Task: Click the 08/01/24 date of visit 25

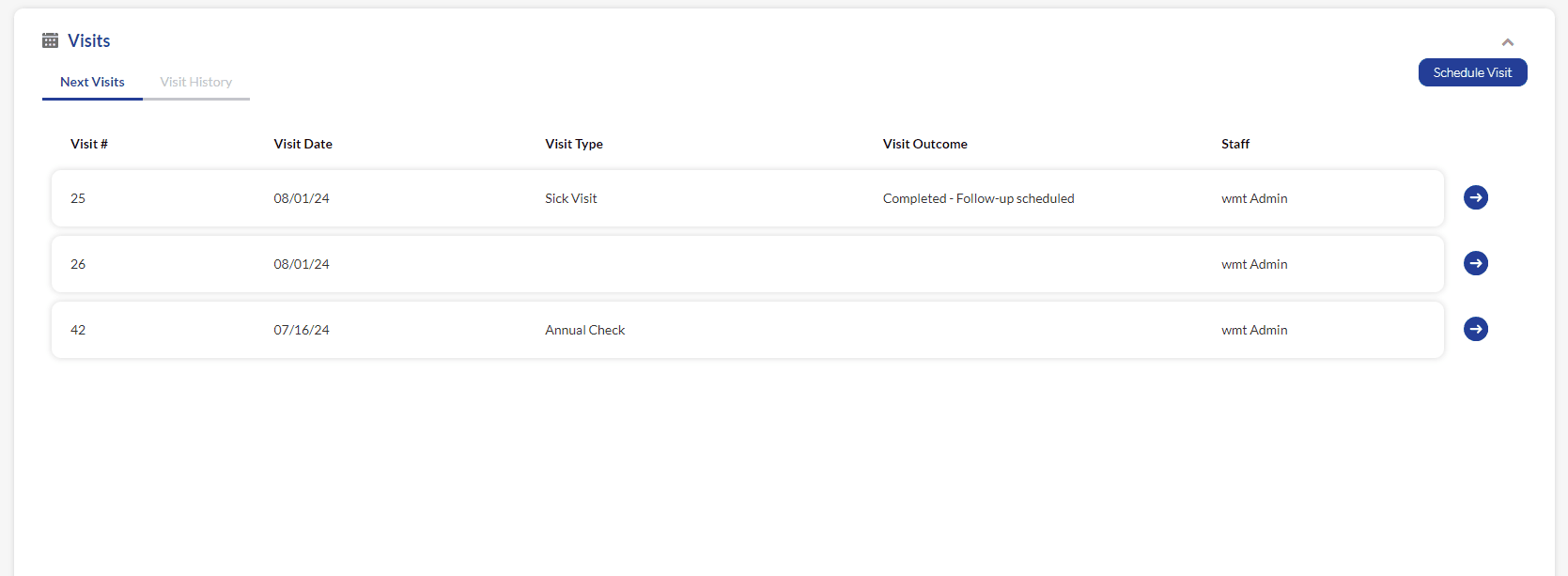Action: tap(302, 198)
